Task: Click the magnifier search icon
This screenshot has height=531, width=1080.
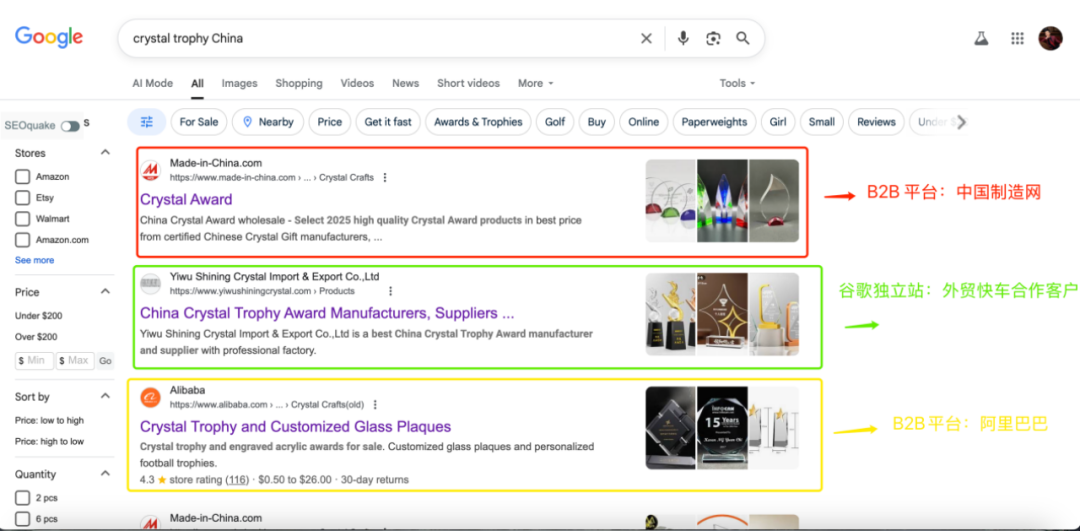Action: (742, 39)
